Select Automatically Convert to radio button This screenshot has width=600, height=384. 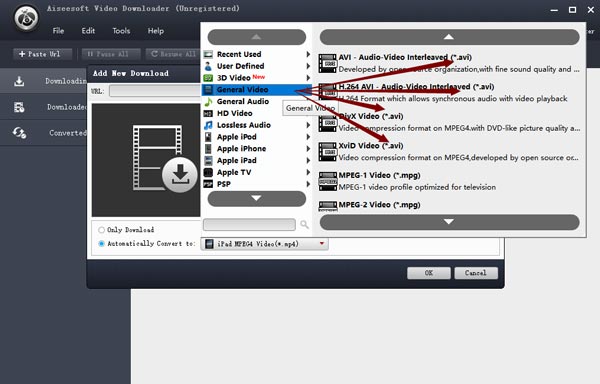tap(101, 244)
